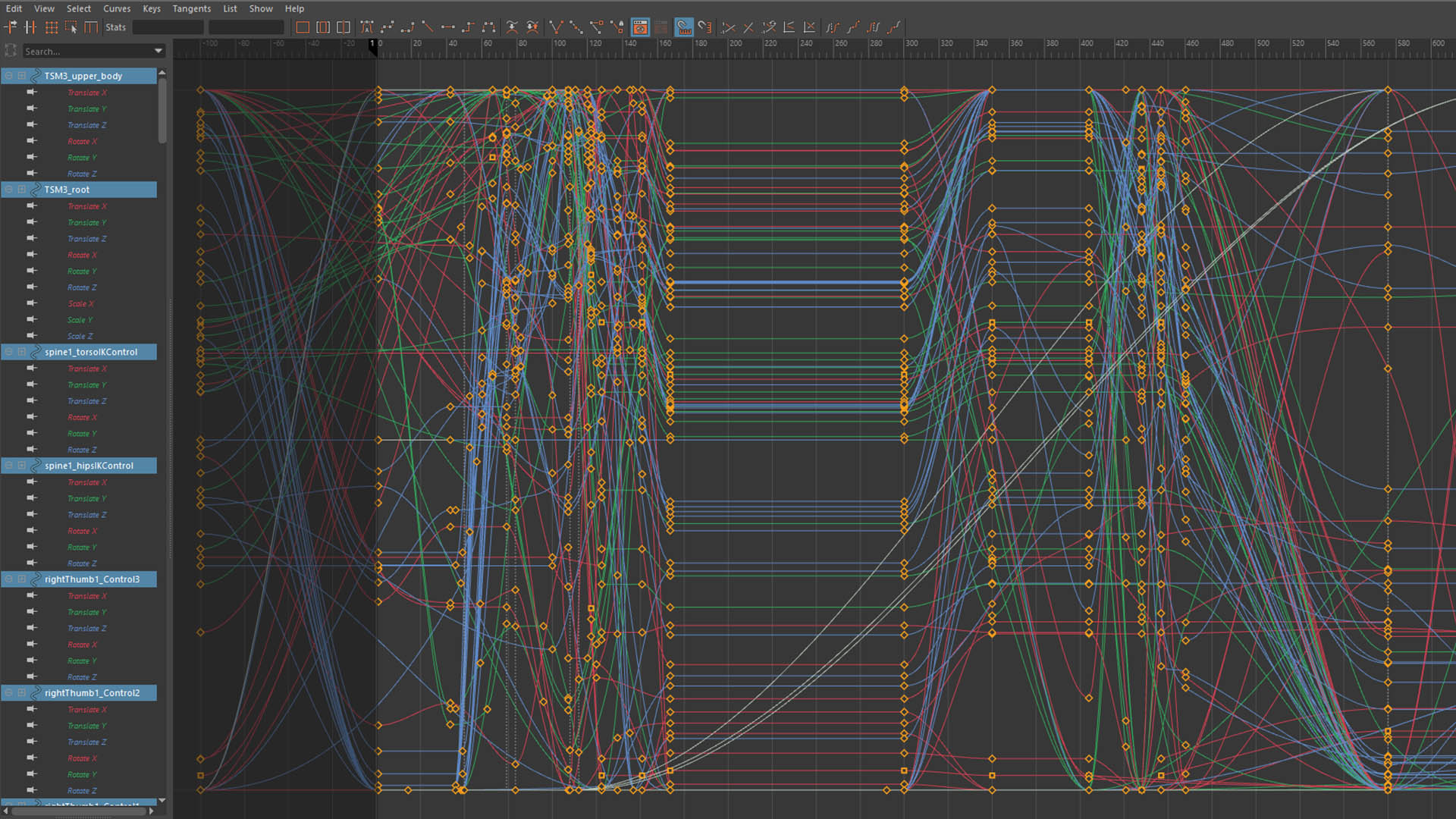Click the Frame All button
Screen dimensions: 1456x819
(303, 27)
